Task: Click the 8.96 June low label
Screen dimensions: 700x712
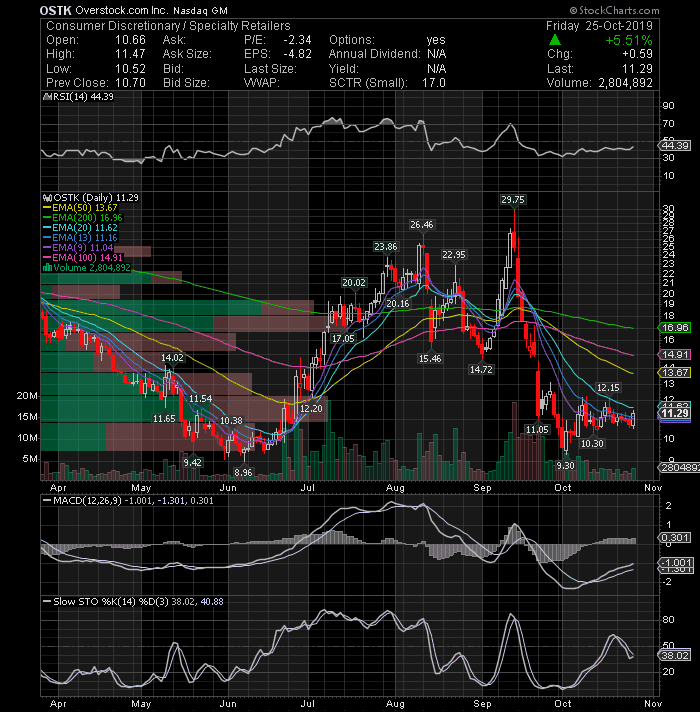Action: pyautogui.click(x=243, y=472)
